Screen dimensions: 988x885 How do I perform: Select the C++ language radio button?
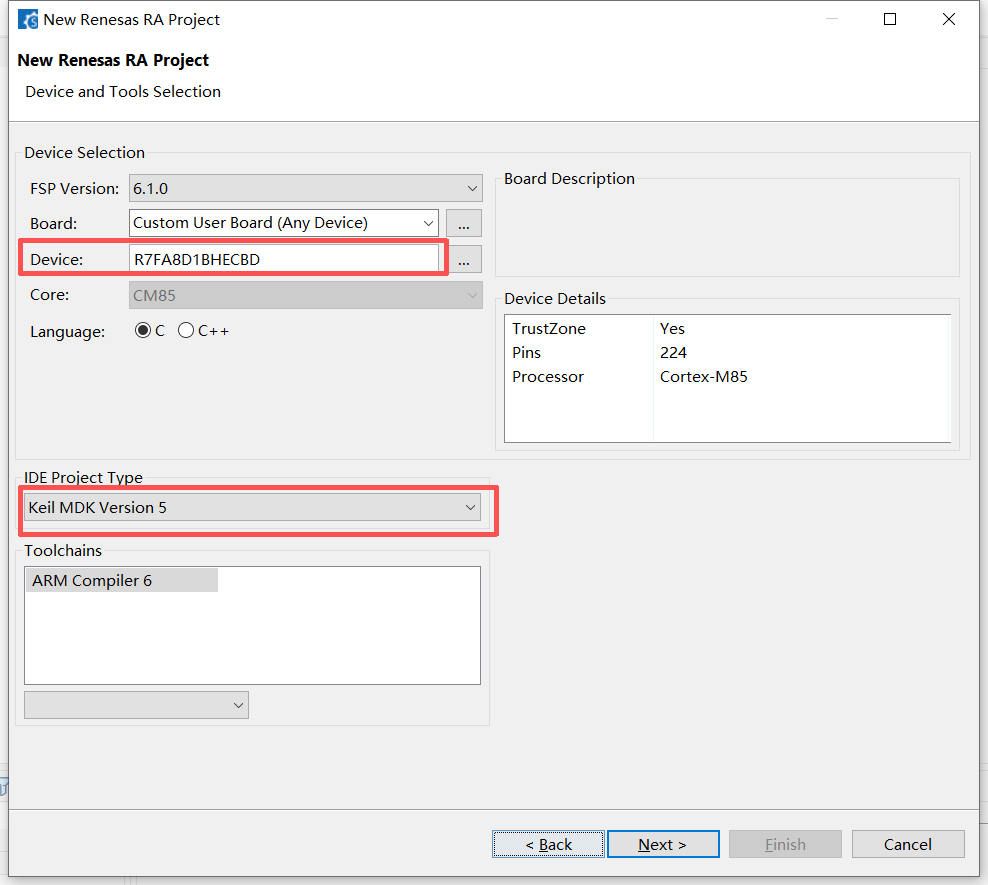[x=186, y=331]
